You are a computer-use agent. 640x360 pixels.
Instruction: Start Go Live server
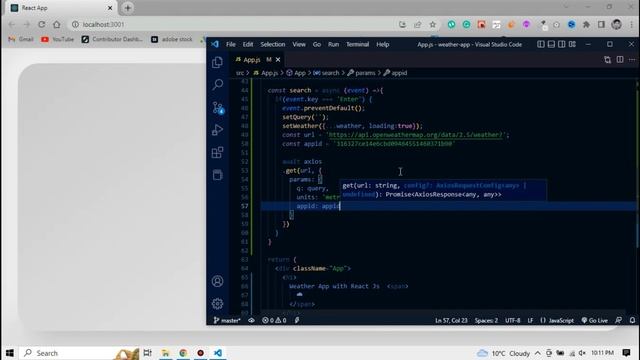coord(595,320)
